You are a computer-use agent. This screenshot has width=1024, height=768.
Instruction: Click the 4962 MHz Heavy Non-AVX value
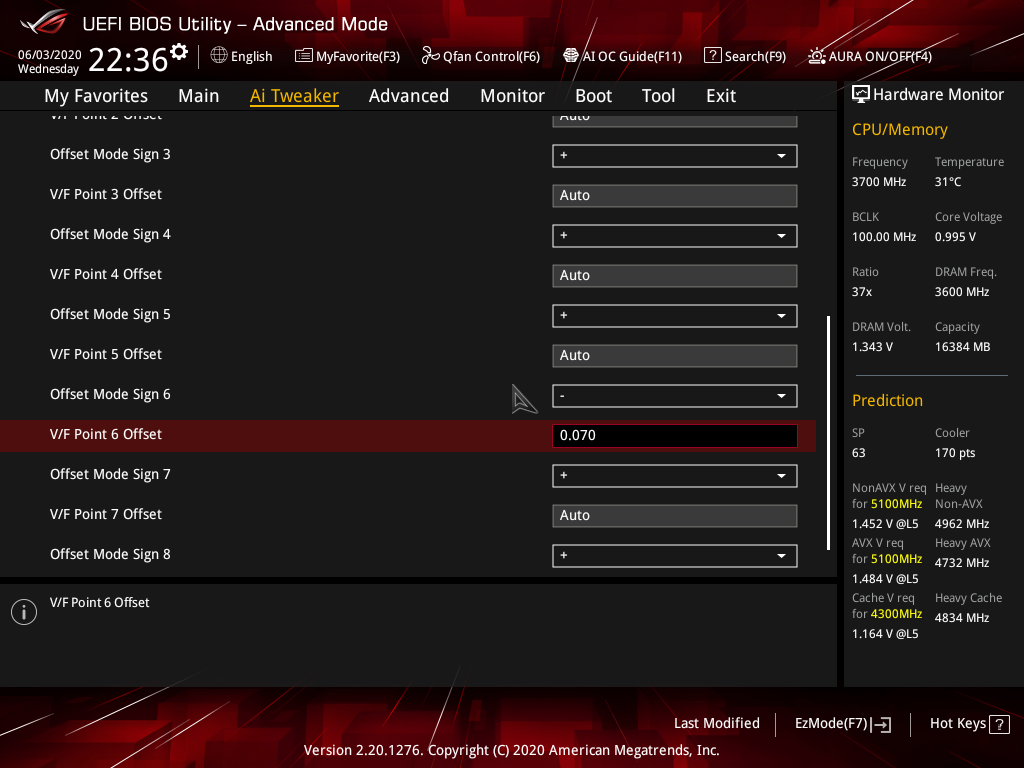(x=961, y=524)
